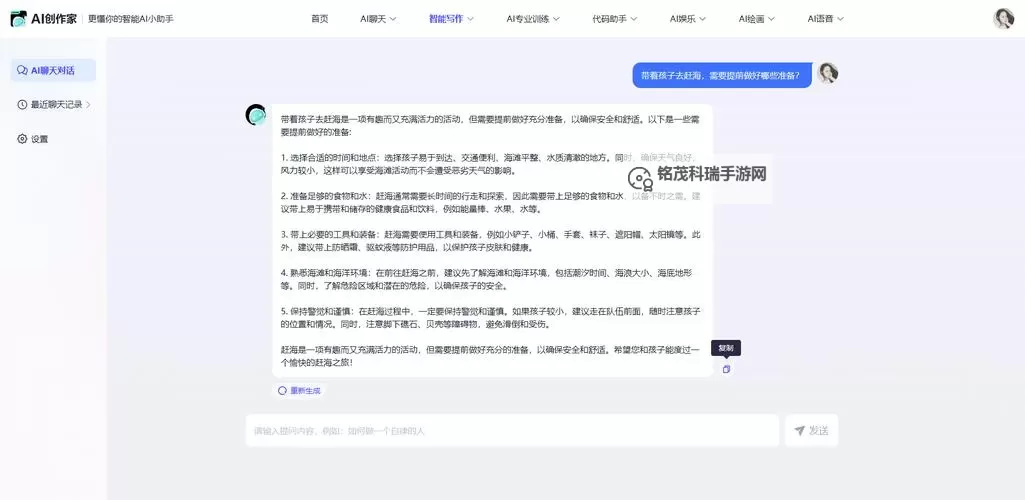The image size is (1025, 500).
Task: Click the 重新生成 button
Action: click(x=299, y=390)
